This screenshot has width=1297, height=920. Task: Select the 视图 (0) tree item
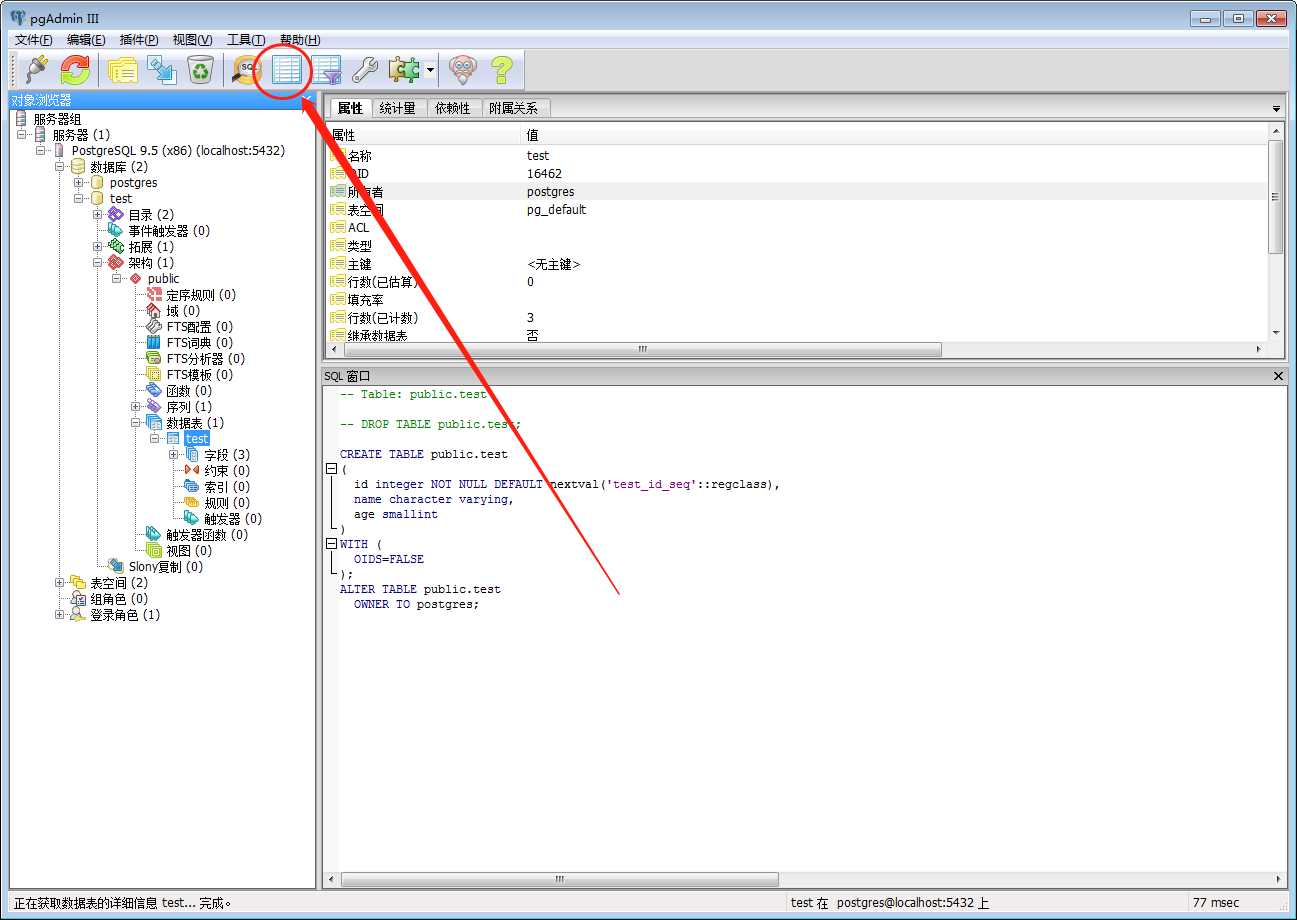pos(189,551)
